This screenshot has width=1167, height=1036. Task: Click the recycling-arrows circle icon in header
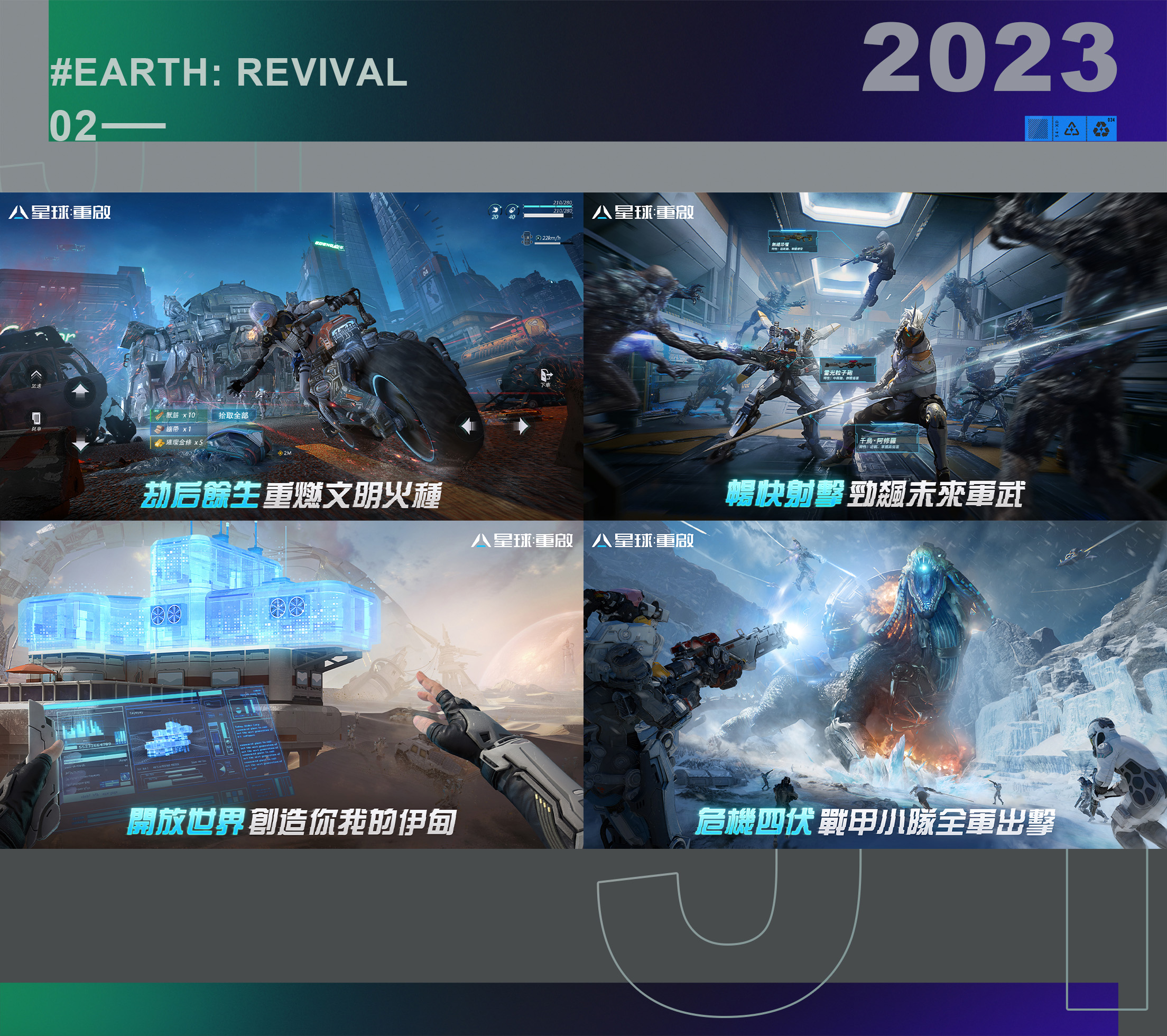tap(1102, 128)
